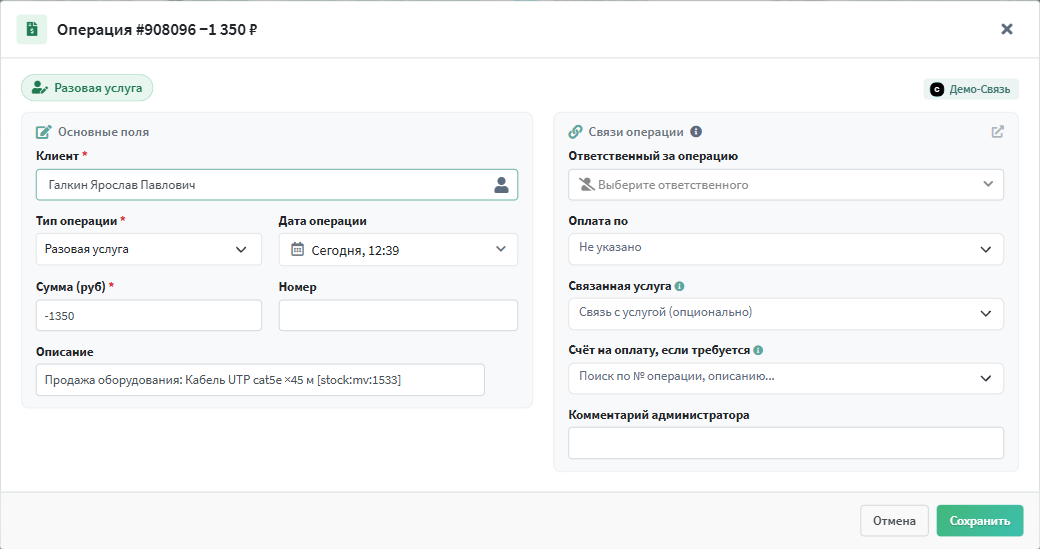This screenshot has height=549, width=1040.
Task: Click the info icon next to Связи операции
Action: point(696,131)
